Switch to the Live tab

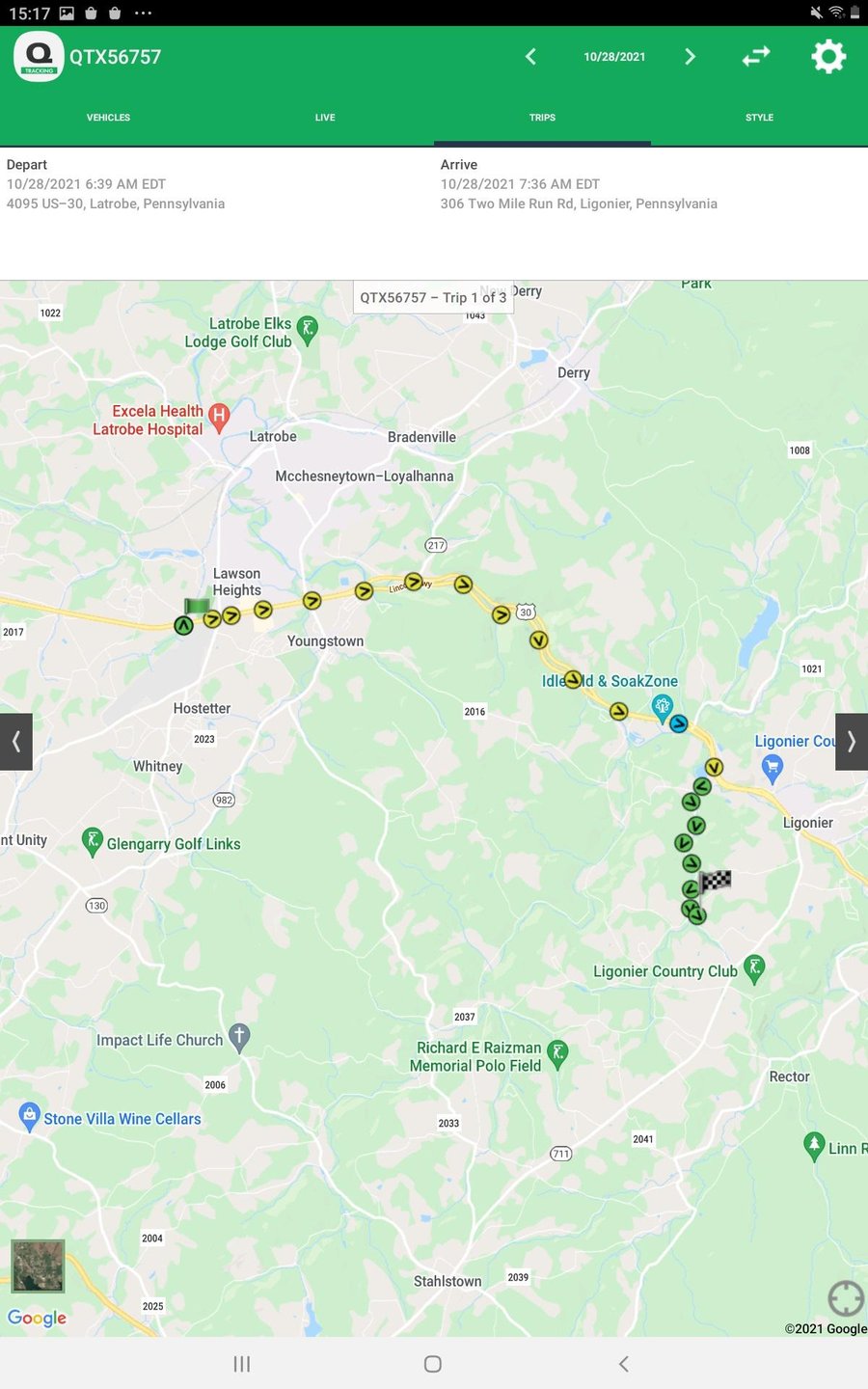point(325,118)
